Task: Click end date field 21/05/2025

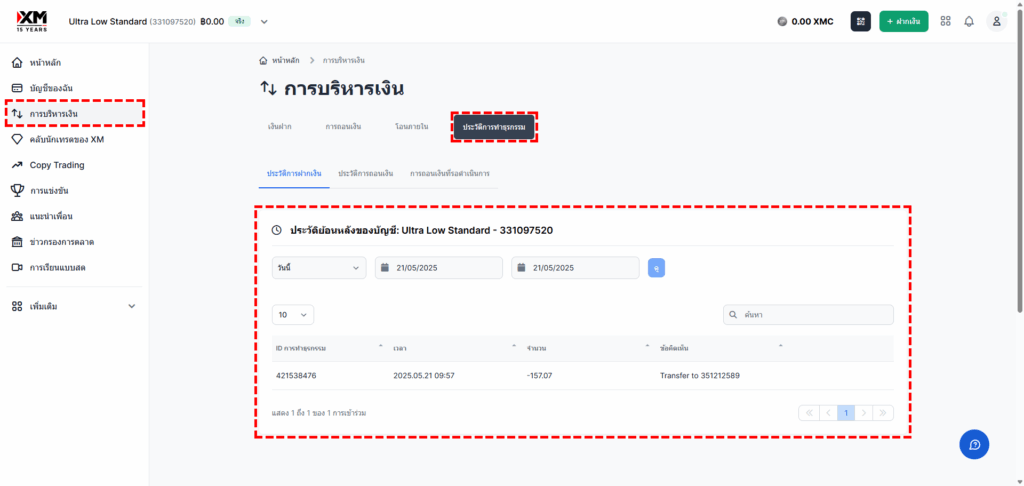Action: 575,268
